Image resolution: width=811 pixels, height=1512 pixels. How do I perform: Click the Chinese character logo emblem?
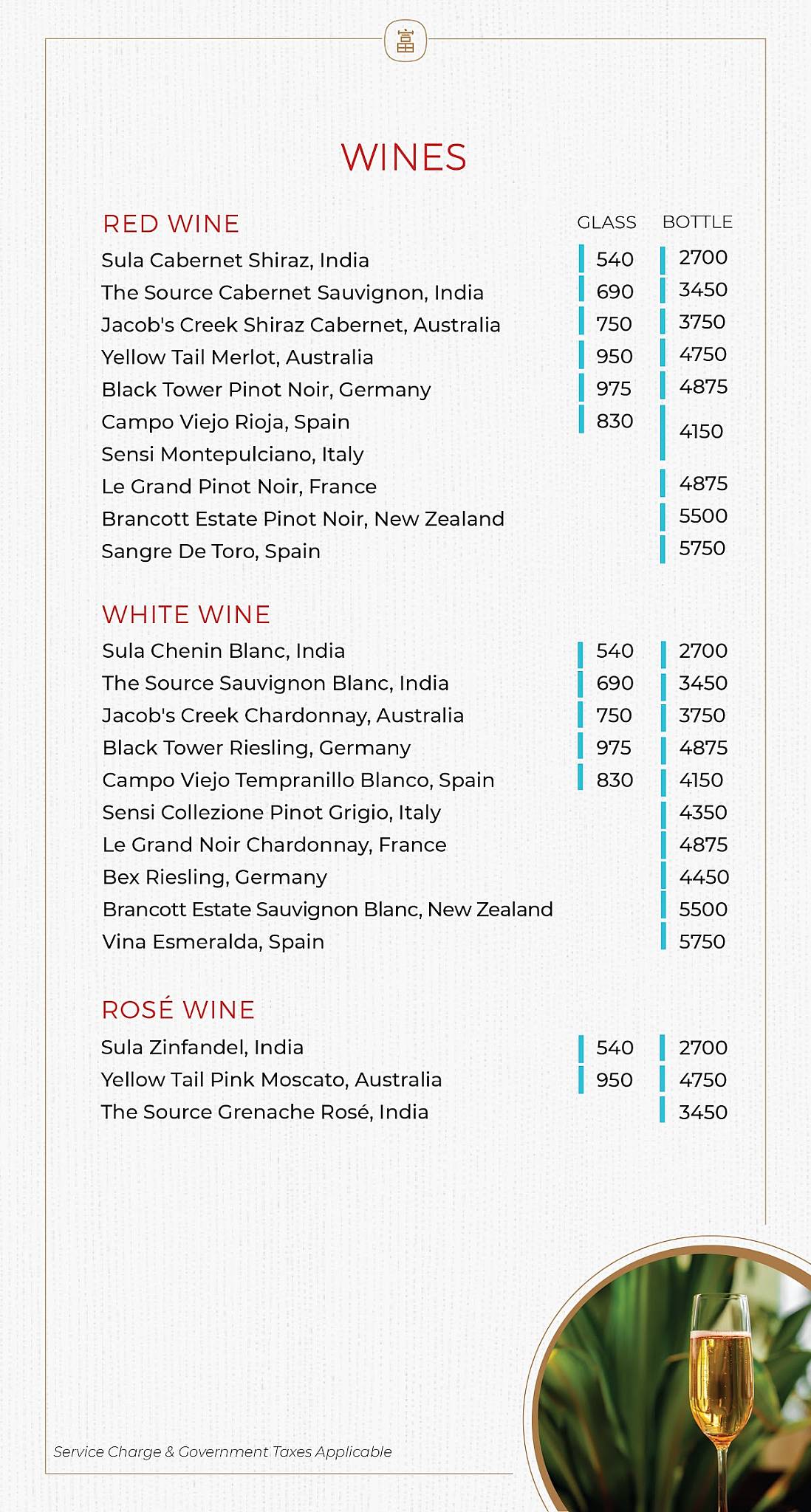(x=405, y=41)
